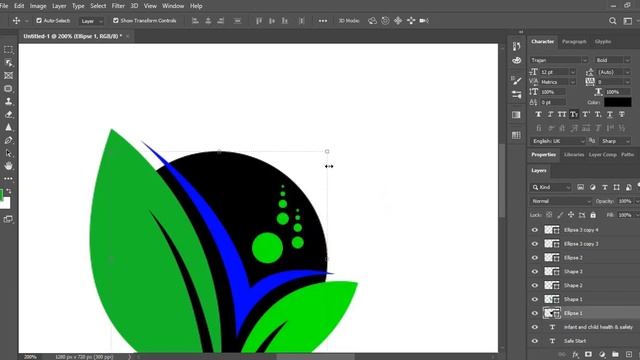Open the workspace switcher icon
640x360 pixels.
(628, 21)
